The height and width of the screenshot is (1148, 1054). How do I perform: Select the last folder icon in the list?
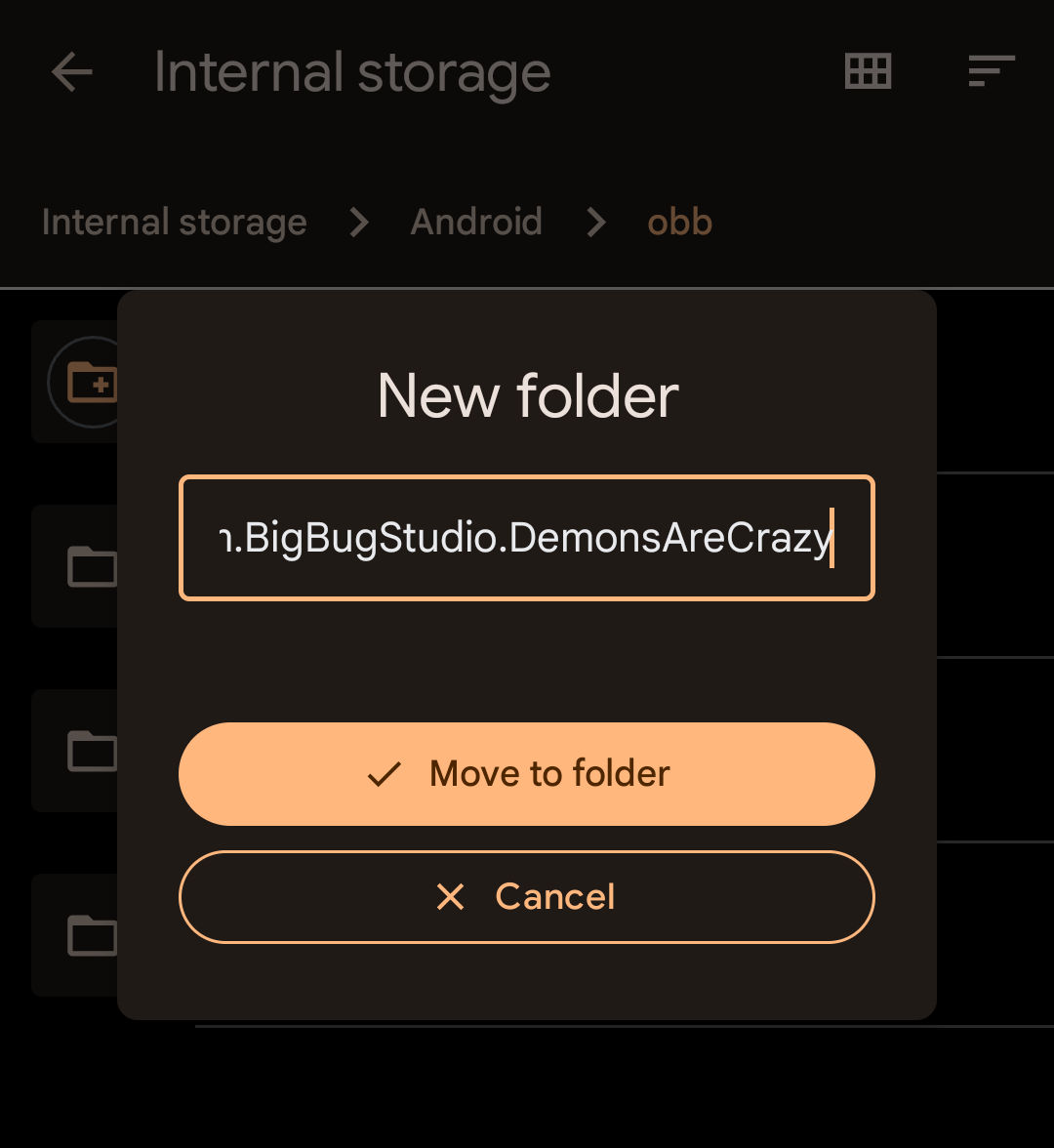click(x=92, y=935)
